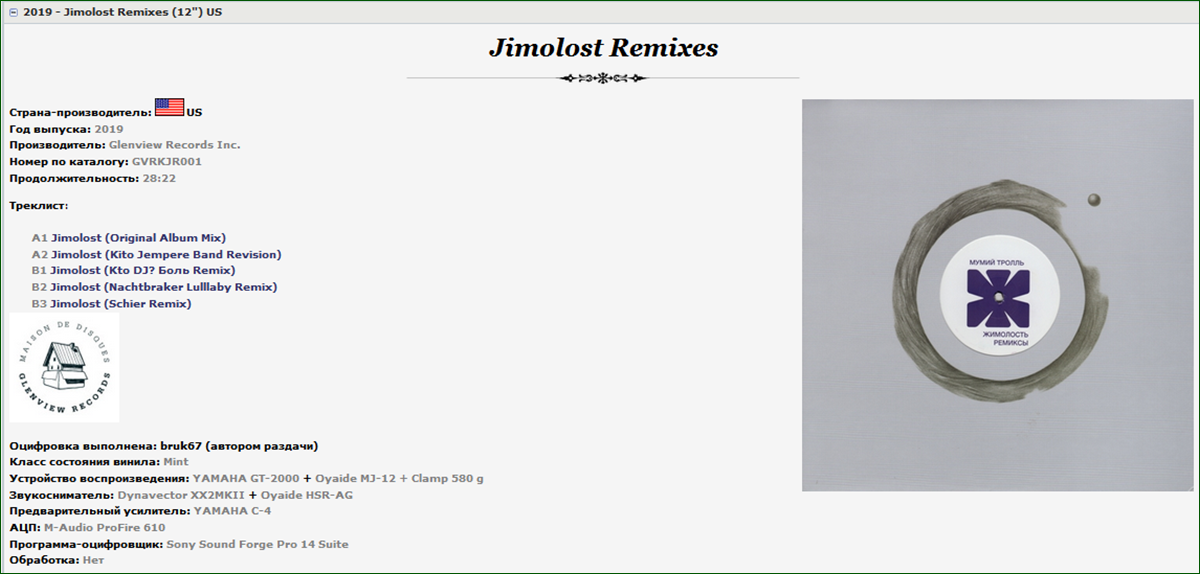Image resolution: width=1200 pixels, height=574 pixels.
Task: Click the producer value 'Glenview Records Inc.'
Action: pos(174,145)
